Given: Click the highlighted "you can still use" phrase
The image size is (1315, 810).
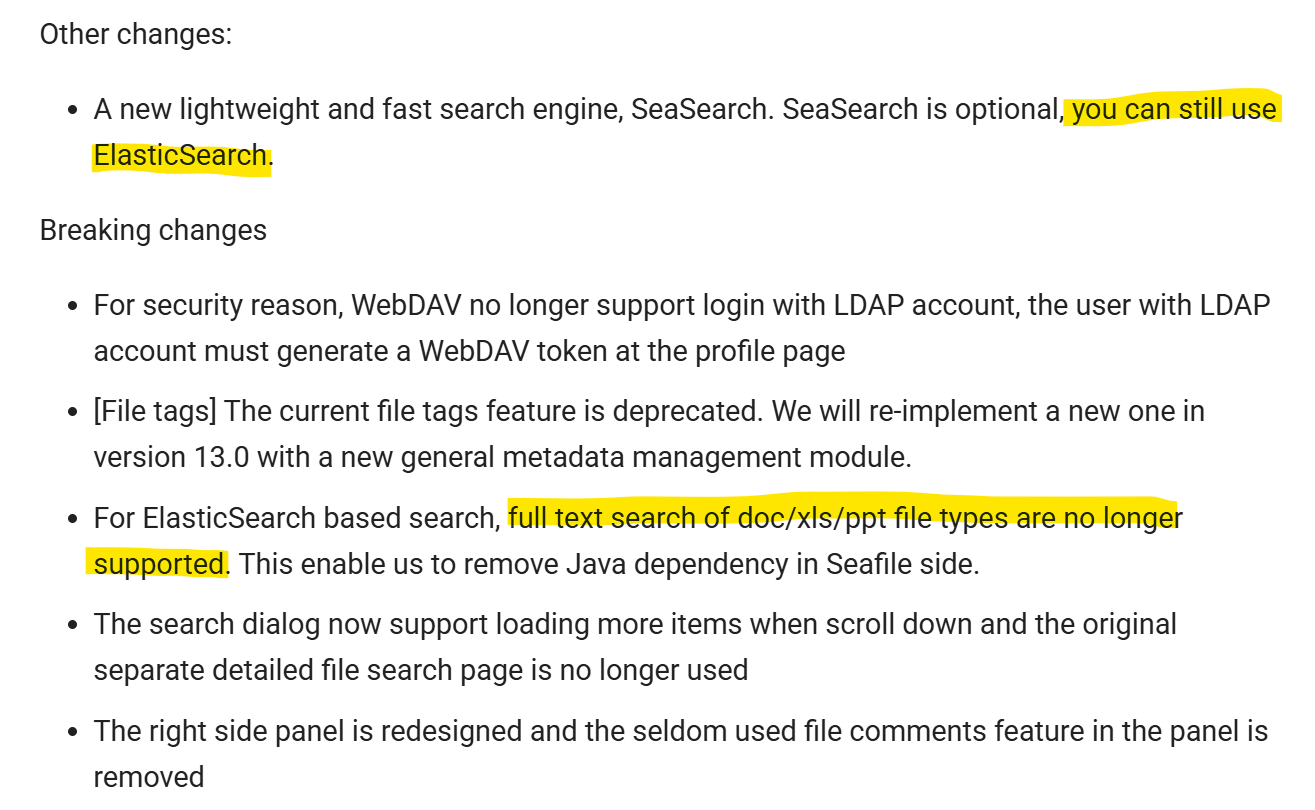Looking at the screenshot, I should coord(1174,108).
